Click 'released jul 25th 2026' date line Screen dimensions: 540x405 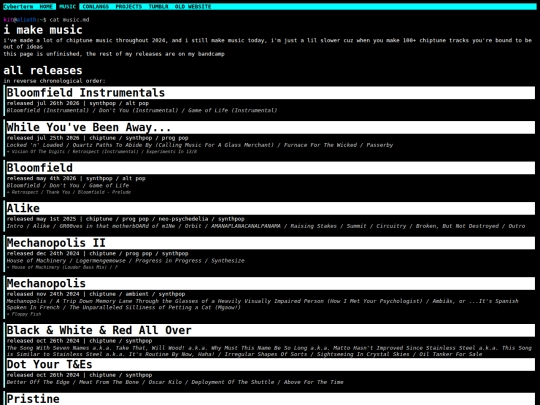(43, 138)
